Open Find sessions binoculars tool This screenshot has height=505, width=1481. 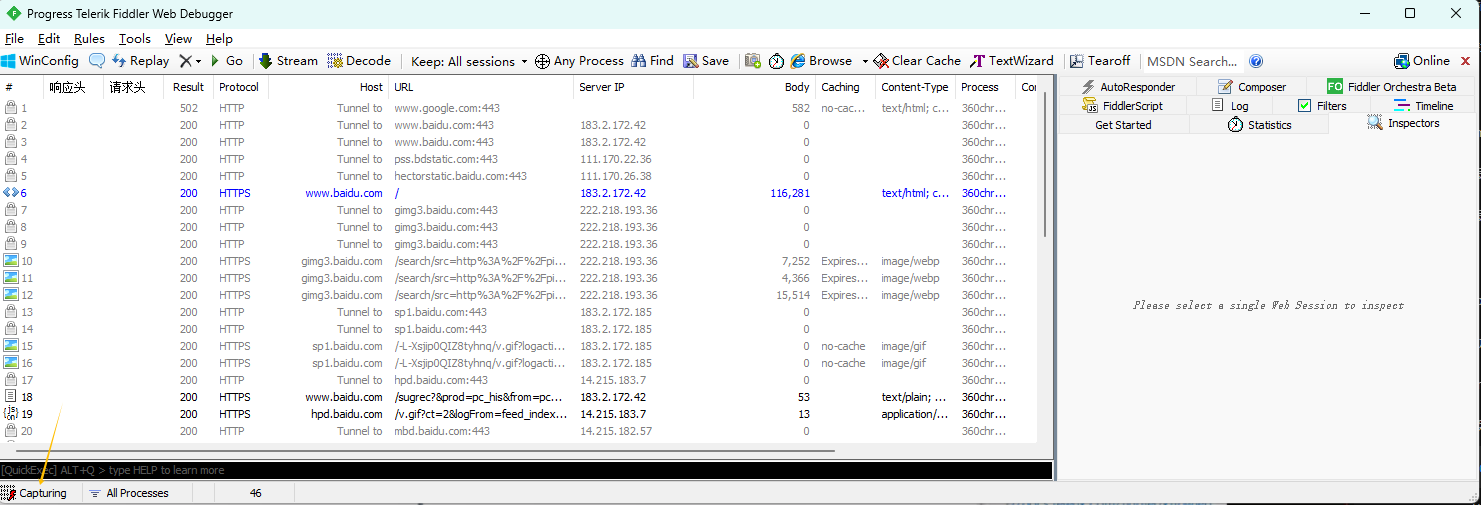click(x=652, y=61)
